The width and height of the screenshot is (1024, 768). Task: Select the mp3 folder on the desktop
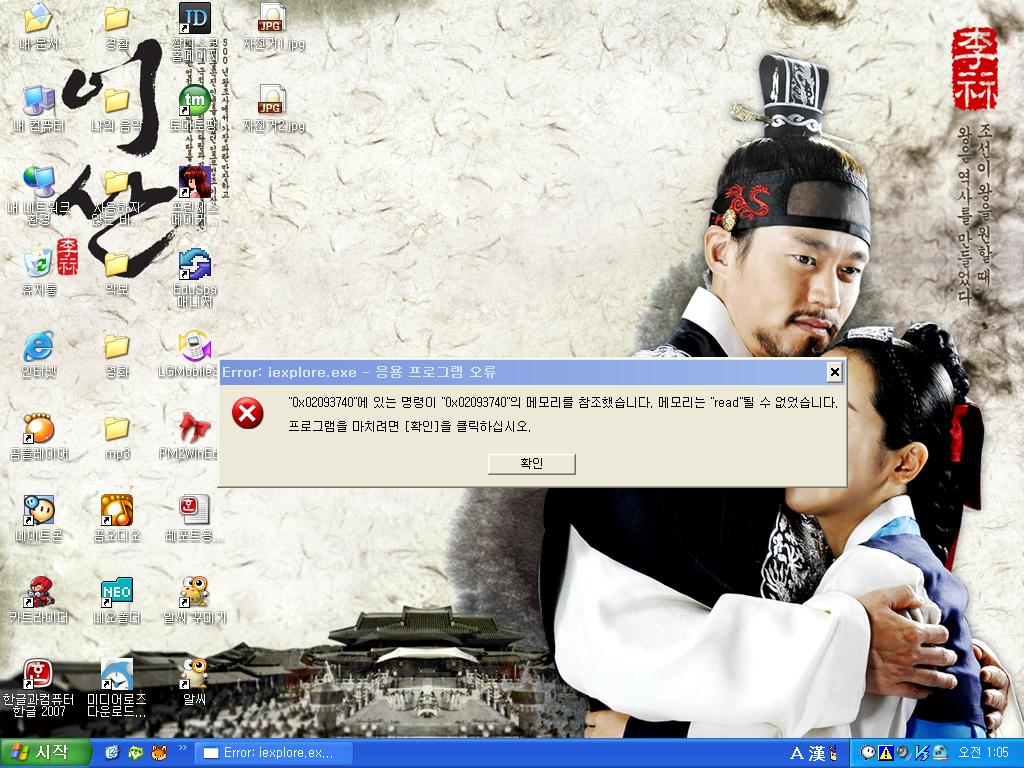coord(117,436)
